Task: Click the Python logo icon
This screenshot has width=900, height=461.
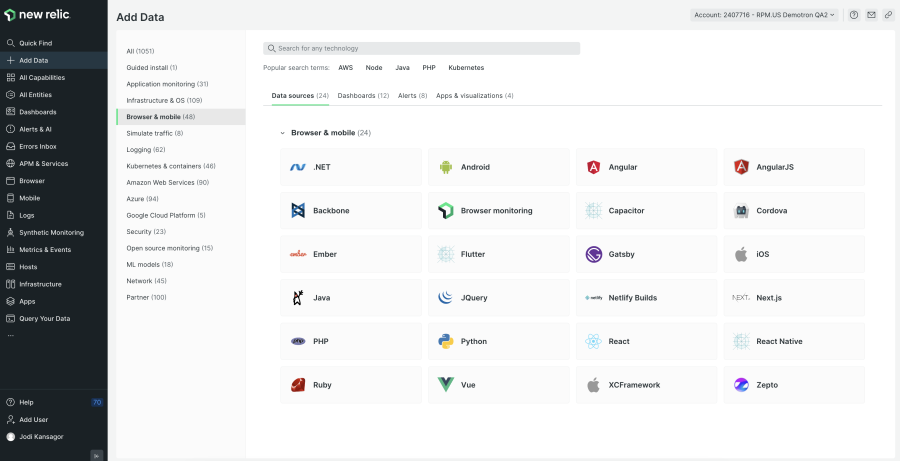Action: point(446,341)
